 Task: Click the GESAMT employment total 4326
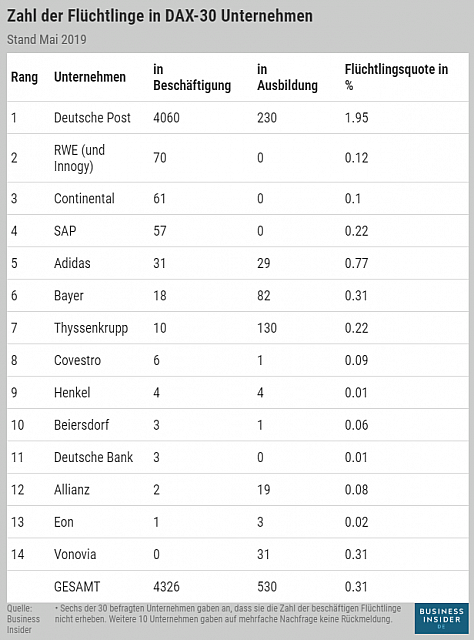pyautogui.click(x=166, y=587)
